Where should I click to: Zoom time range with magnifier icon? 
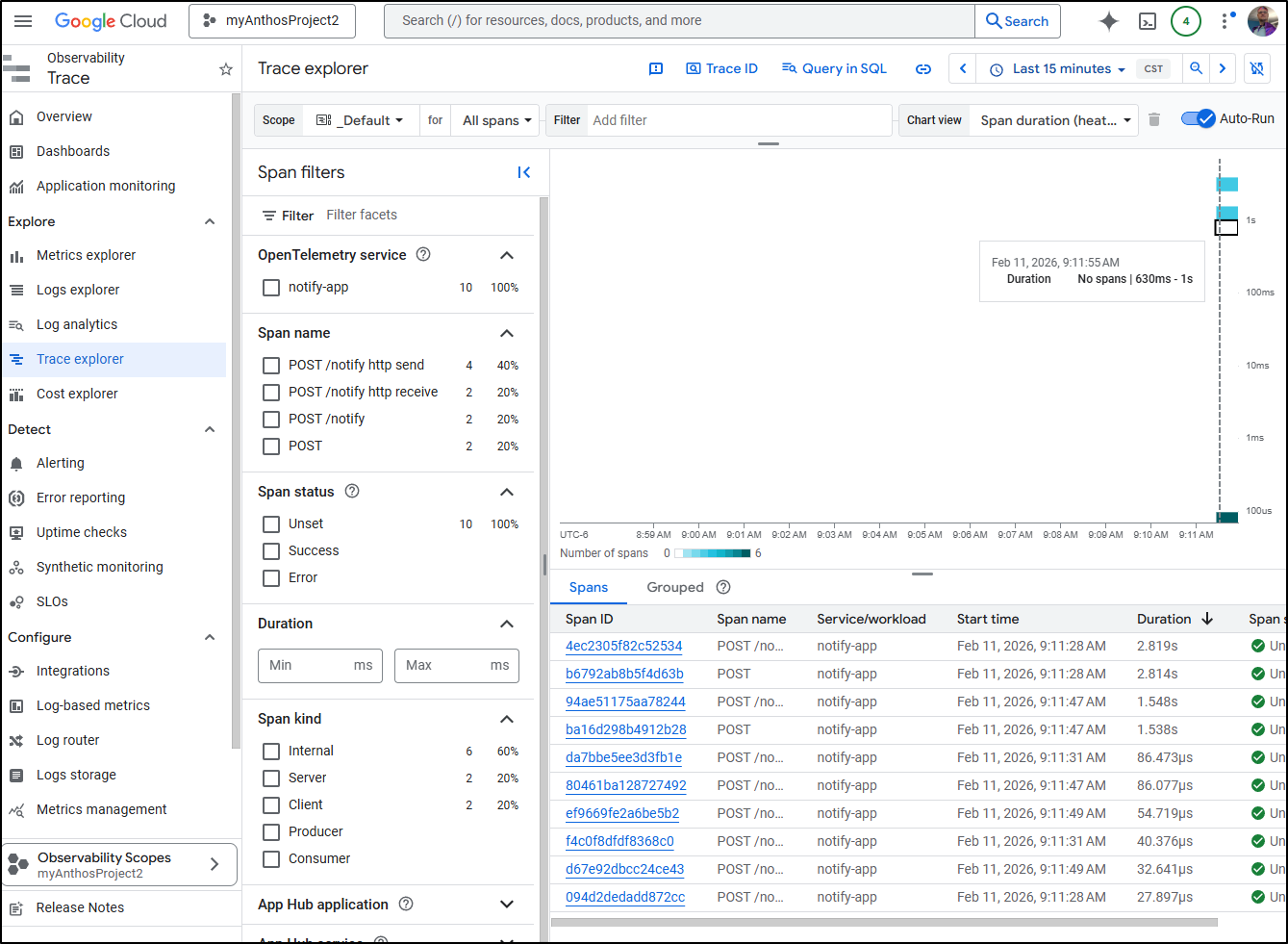[1196, 68]
